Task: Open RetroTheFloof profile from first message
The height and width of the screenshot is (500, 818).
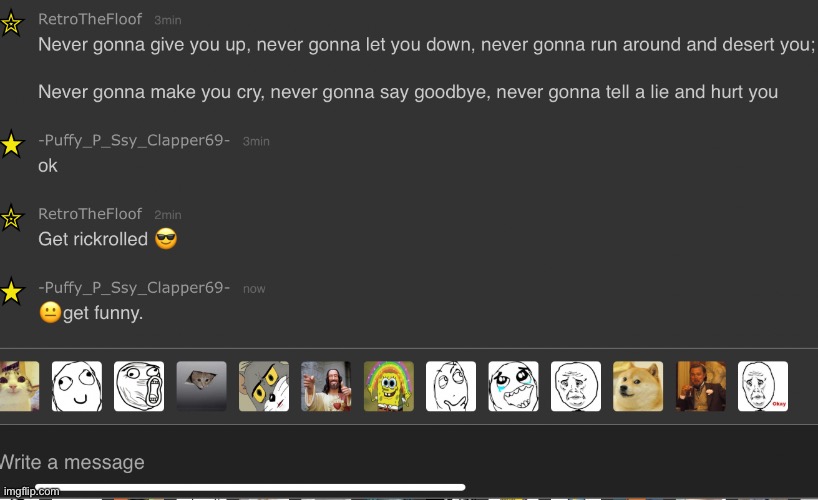Action: [90, 19]
